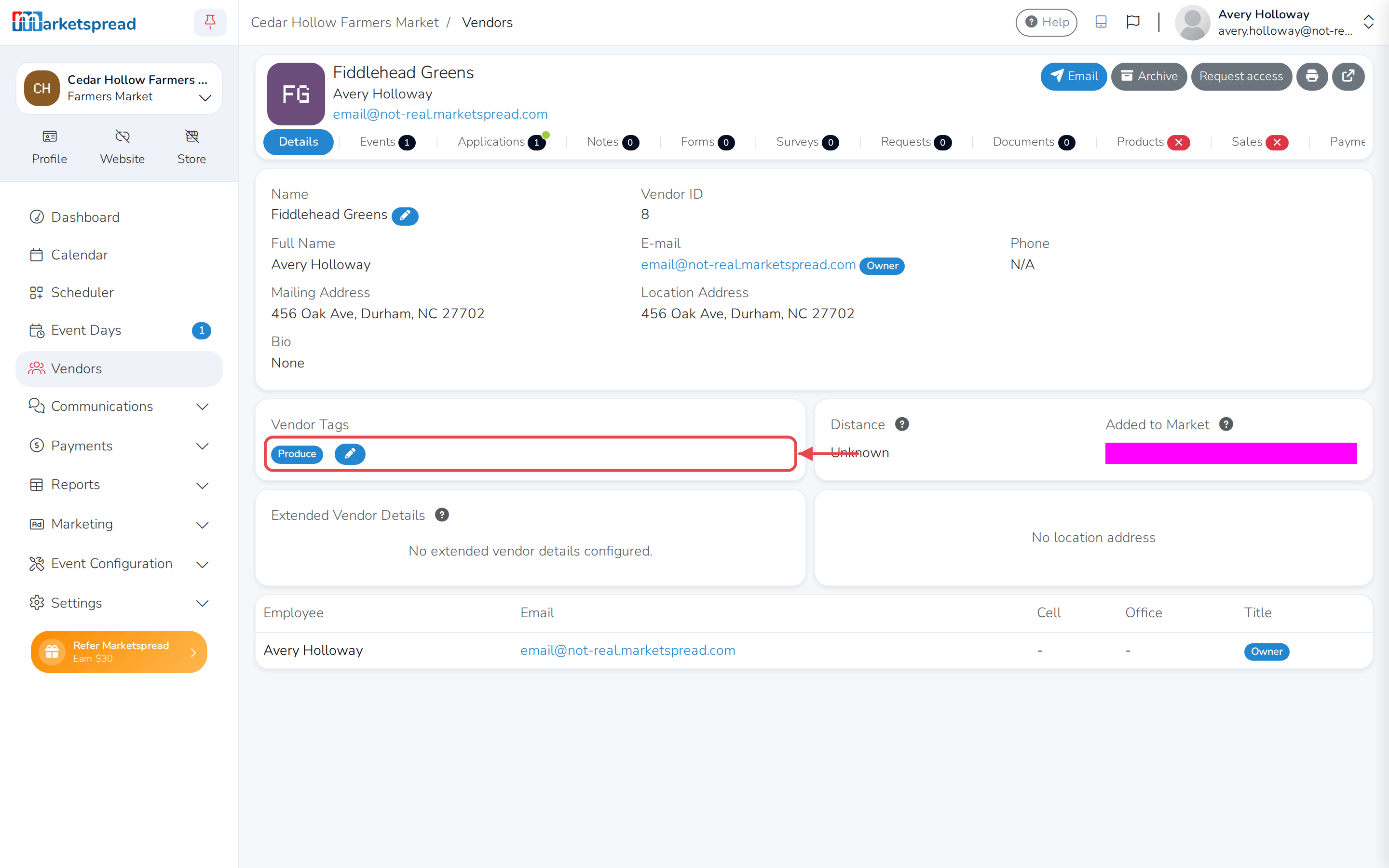This screenshot has width=1389, height=868.
Task: Open vendor in external link icon
Action: (1348, 76)
